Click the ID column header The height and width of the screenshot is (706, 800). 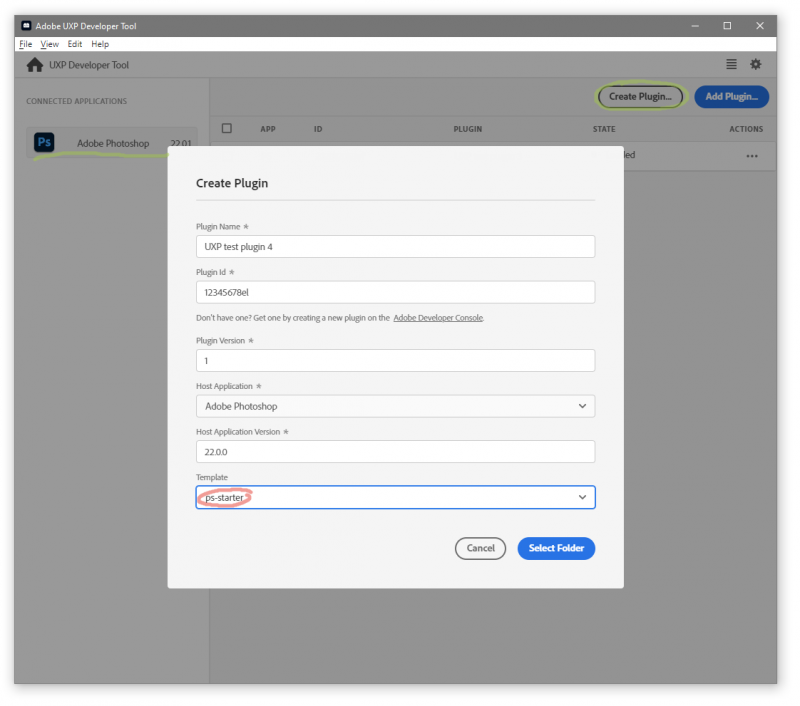tap(318, 129)
